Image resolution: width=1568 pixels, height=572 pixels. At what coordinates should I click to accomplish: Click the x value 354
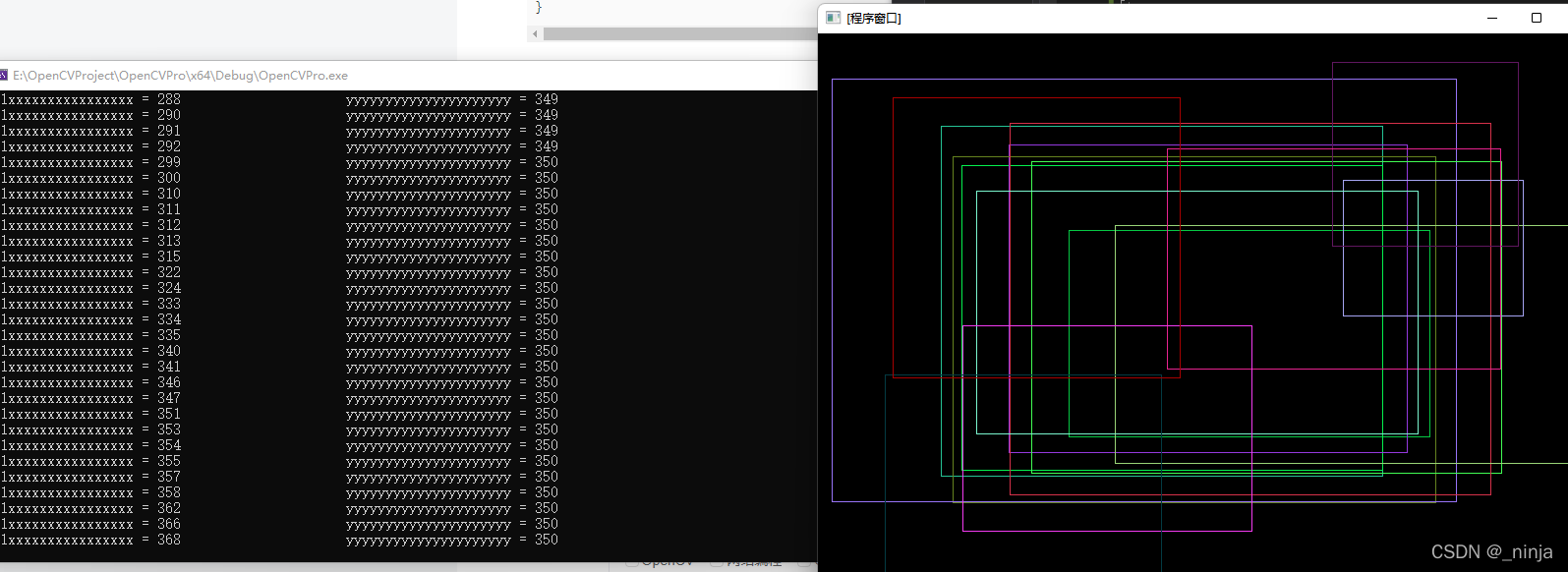pos(169,445)
